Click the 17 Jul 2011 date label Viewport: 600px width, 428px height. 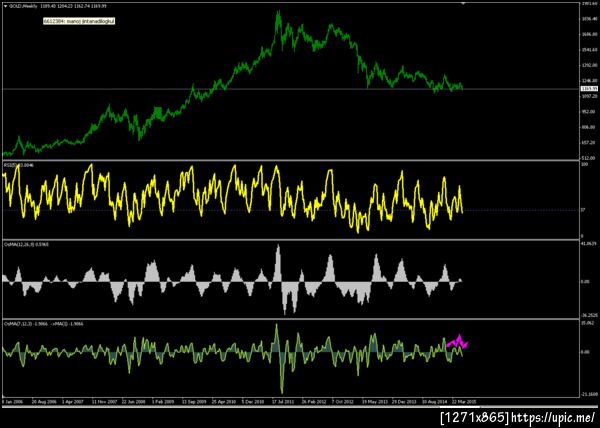[x=284, y=402]
